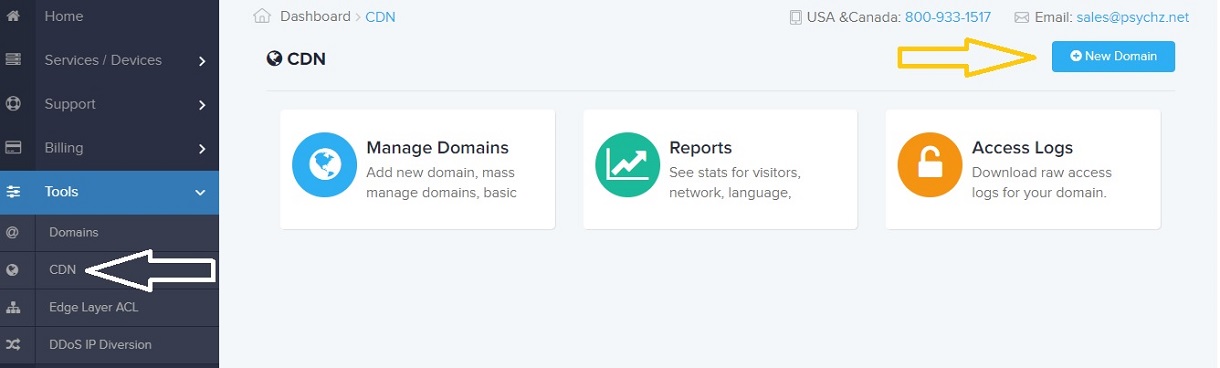The width and height of the screenshot is (1220, 368).
Task: Click the Edge Layer ACL sitemap icon
Action: tap(13, 307)
